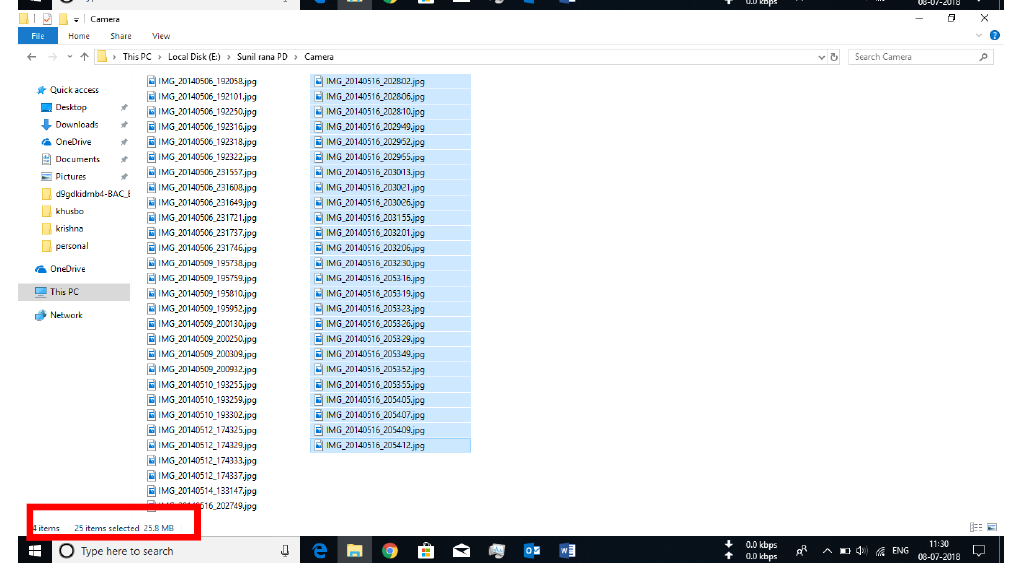Select file IMG_20140516_203155.jpg
Image resolution: width=1011 pixels, height=563 pixels.
pyautogui.click(x=390, y=218)
